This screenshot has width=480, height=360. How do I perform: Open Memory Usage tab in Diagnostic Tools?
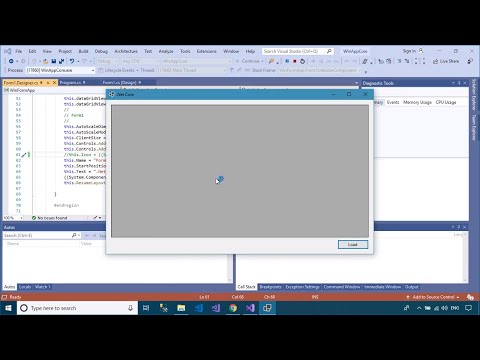coord(417,102)
